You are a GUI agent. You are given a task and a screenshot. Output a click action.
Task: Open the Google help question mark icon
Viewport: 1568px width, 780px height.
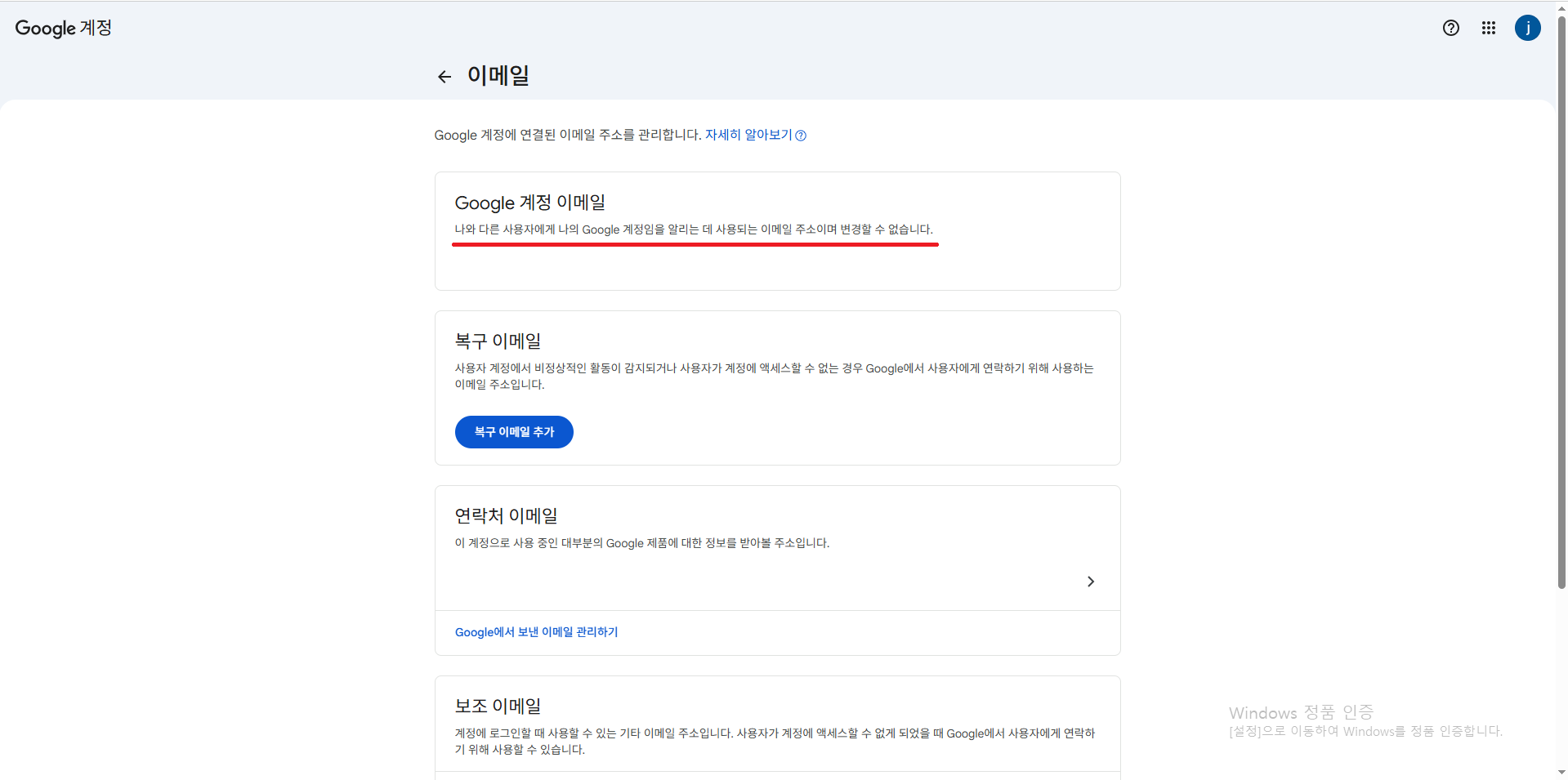coord(1451,28)
